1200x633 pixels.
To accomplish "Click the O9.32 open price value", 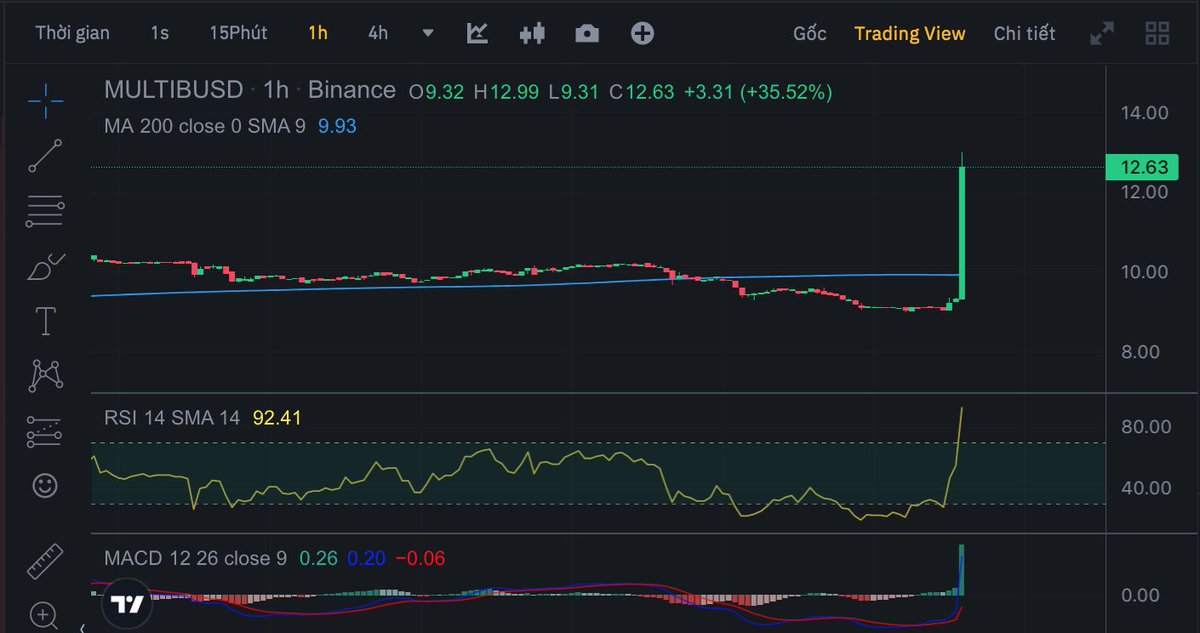I will coord(436,92).
